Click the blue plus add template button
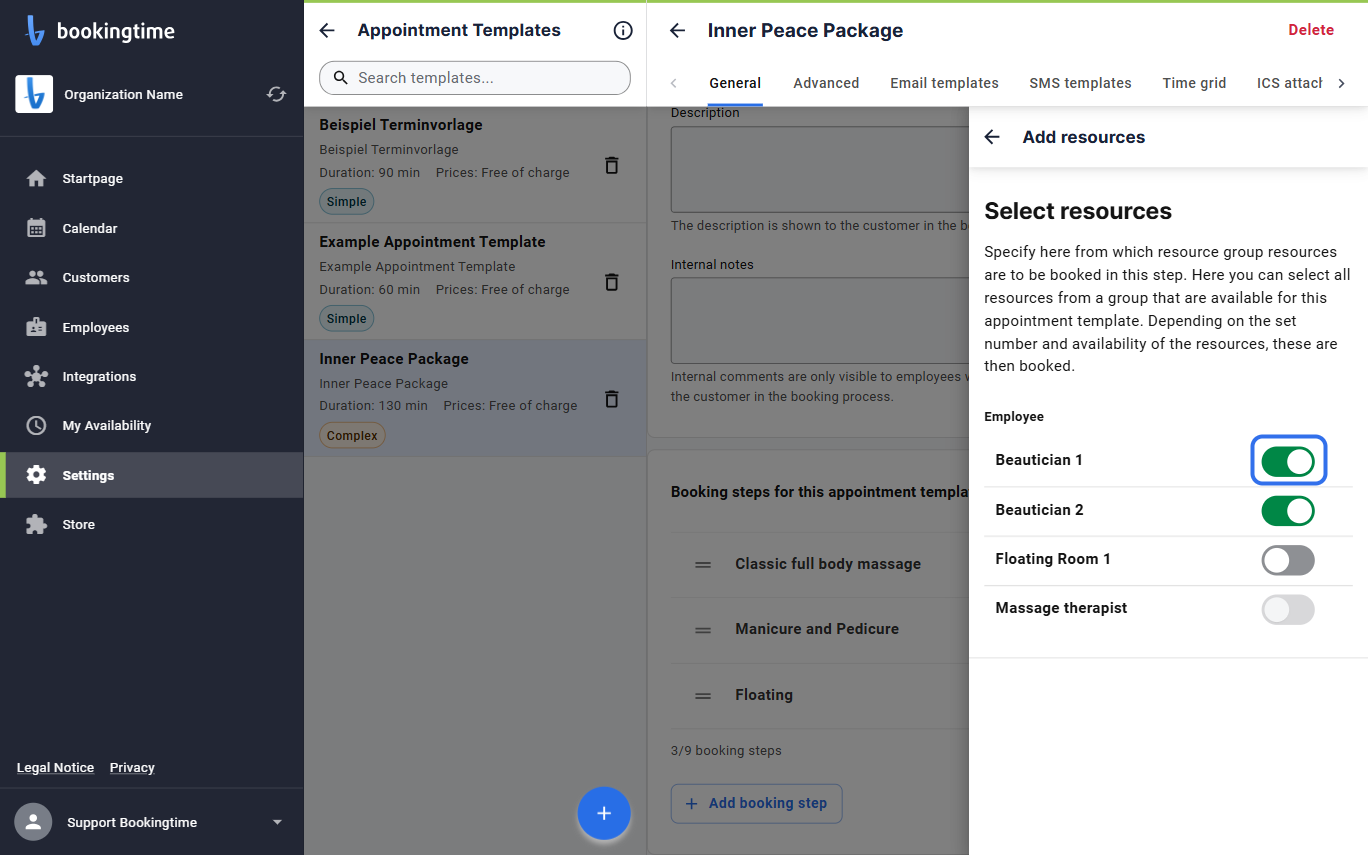1368x855 pixels. (x=604, y=813)
